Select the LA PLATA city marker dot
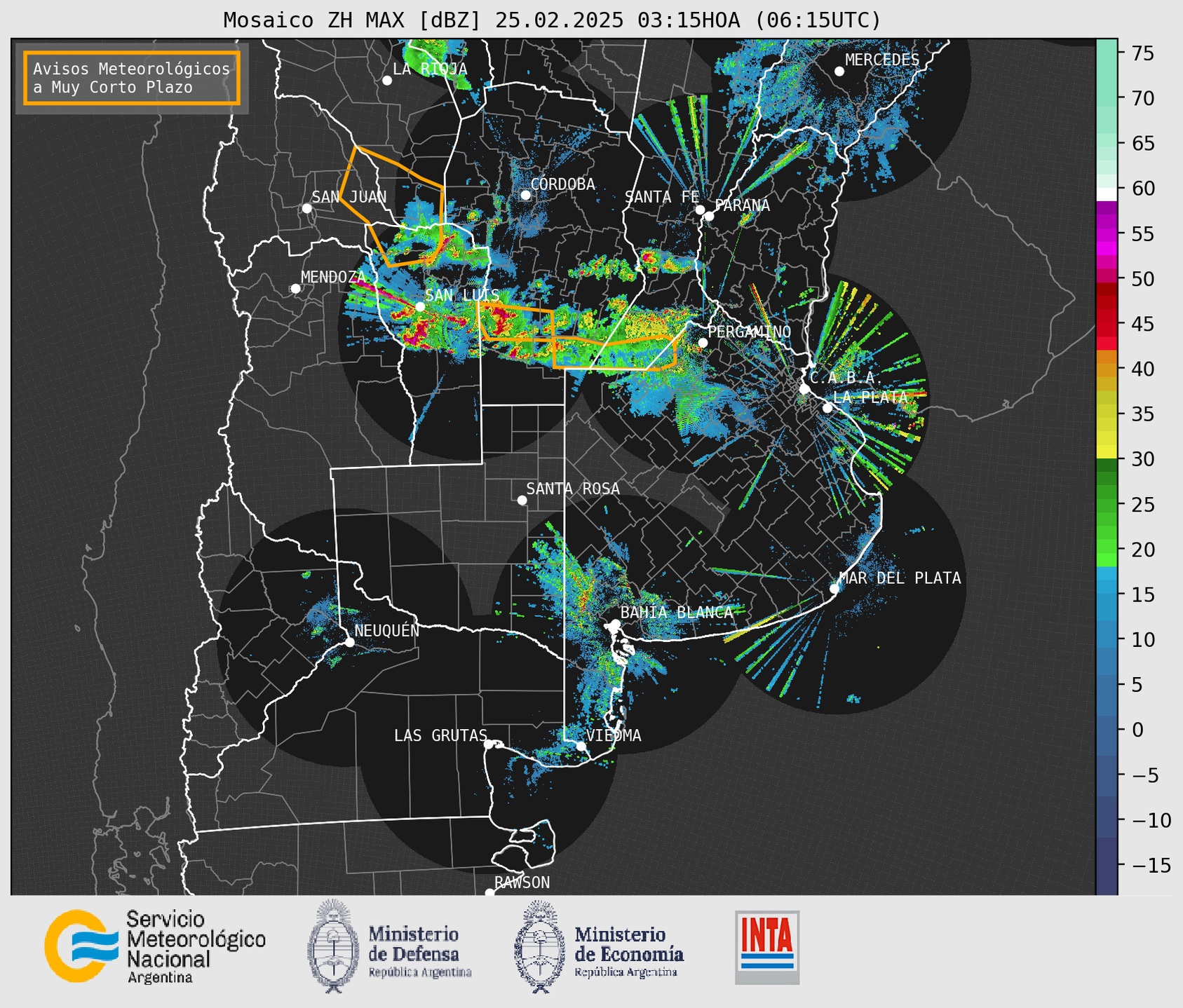1183x1008 pixels. click(x=827, y=408)
